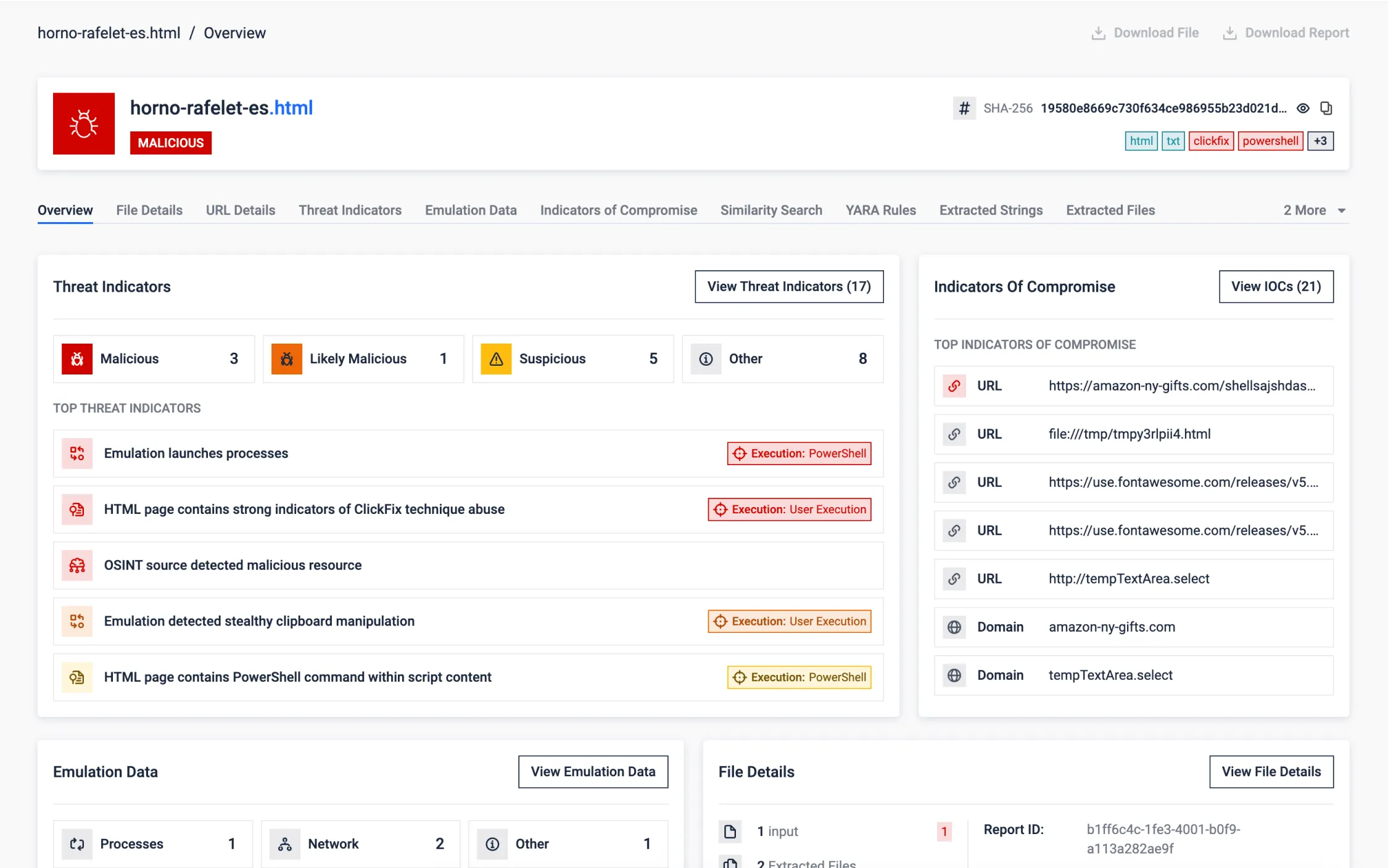Screen dimensions: 1388x868
Task: Click the Download Report icon
Action: [1229, 33]
